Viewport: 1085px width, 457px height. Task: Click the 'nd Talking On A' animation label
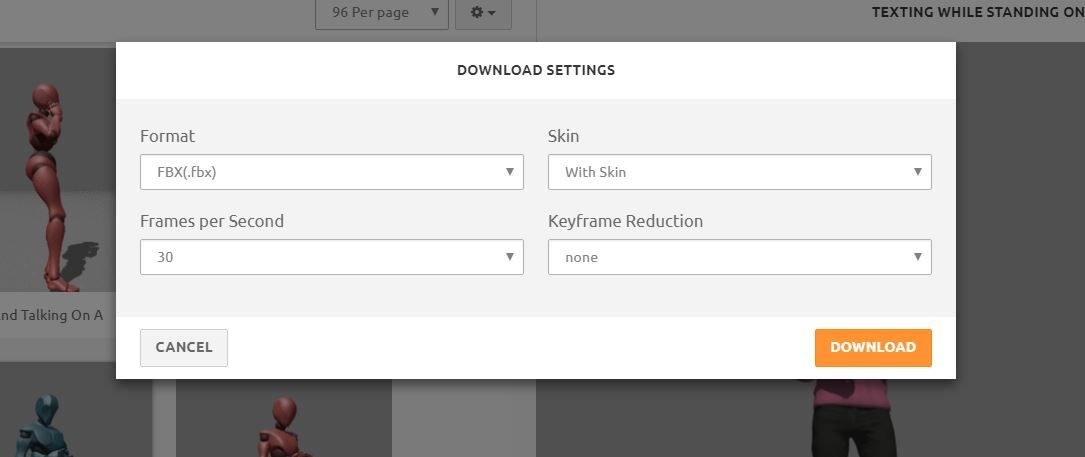tap(52, 315)
